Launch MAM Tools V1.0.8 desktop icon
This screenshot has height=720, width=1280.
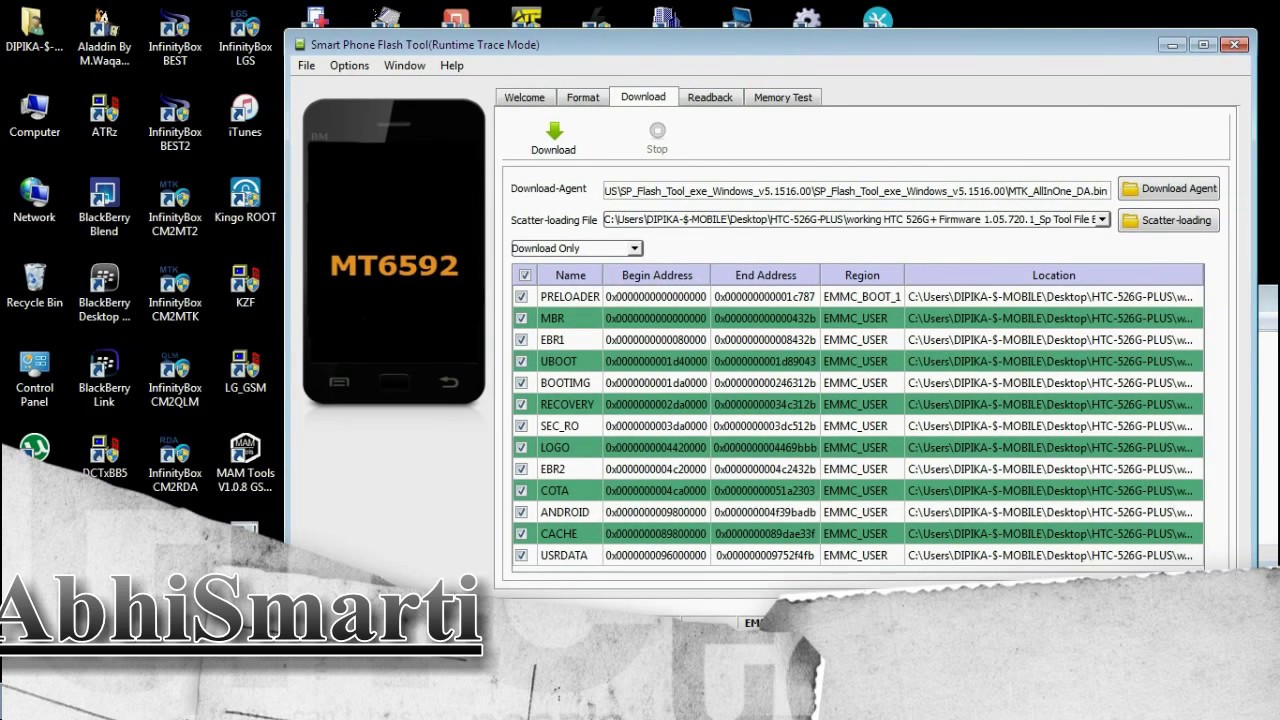(x=245, y=463)
